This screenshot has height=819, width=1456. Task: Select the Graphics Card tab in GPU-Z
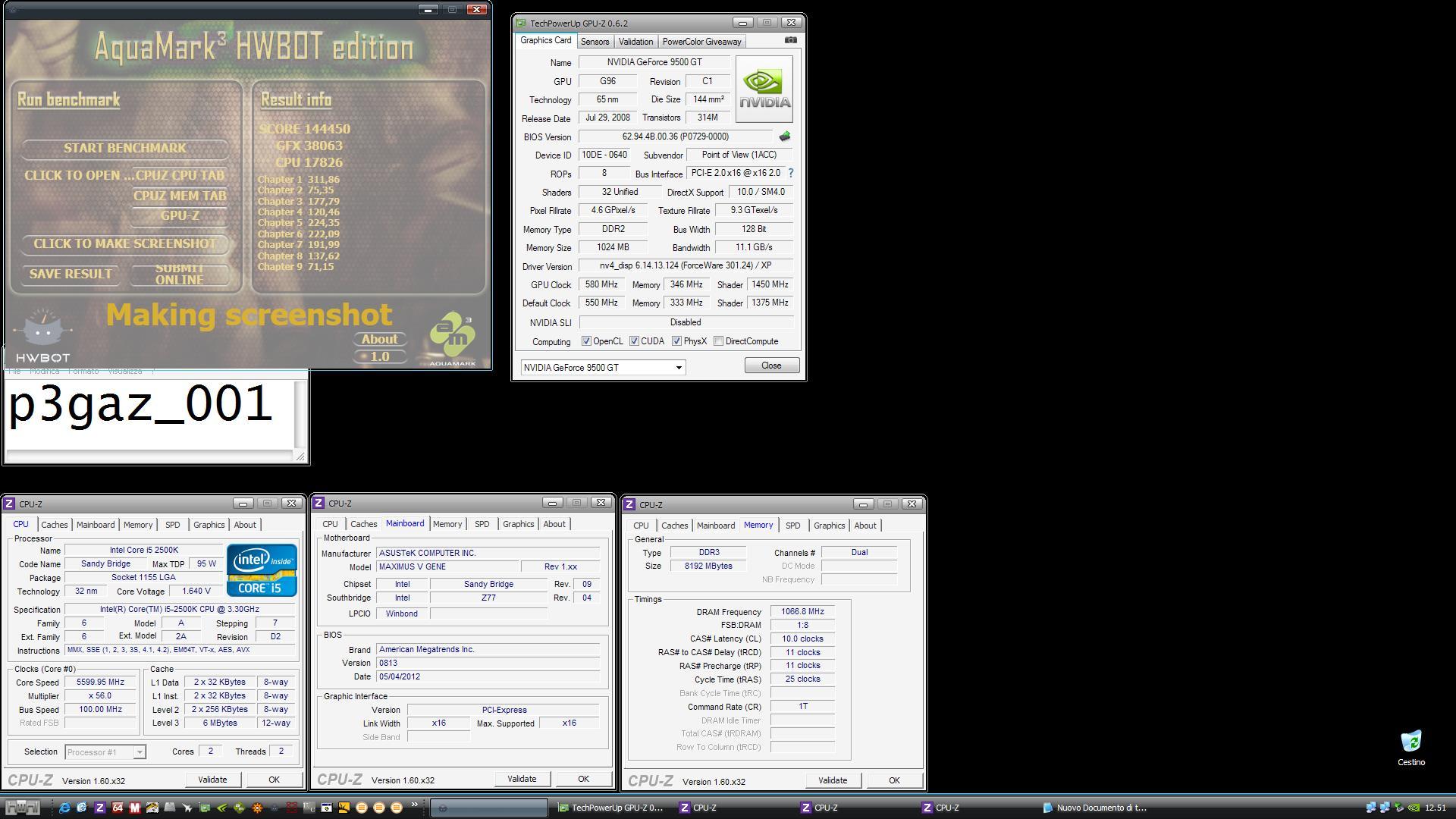546,40
